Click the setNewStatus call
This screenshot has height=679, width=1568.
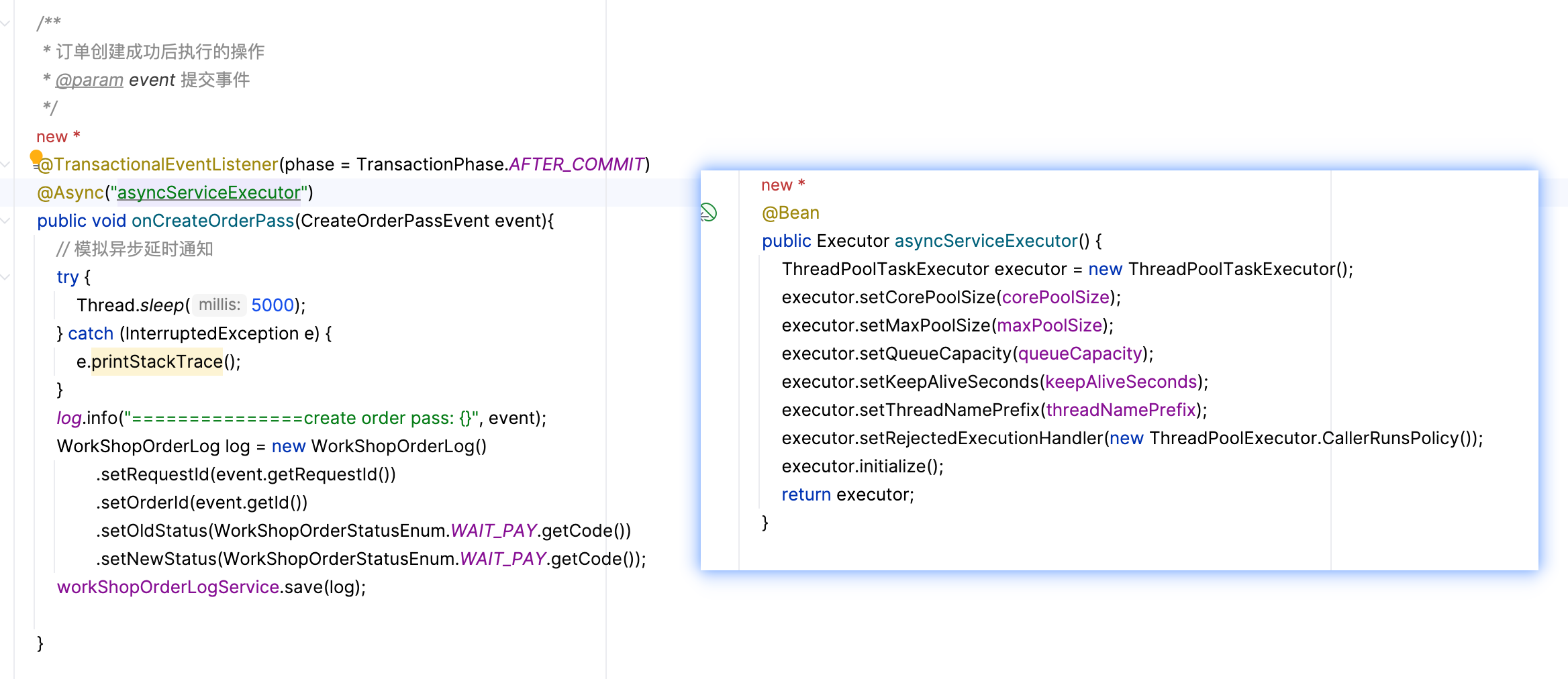click(158, 559)
